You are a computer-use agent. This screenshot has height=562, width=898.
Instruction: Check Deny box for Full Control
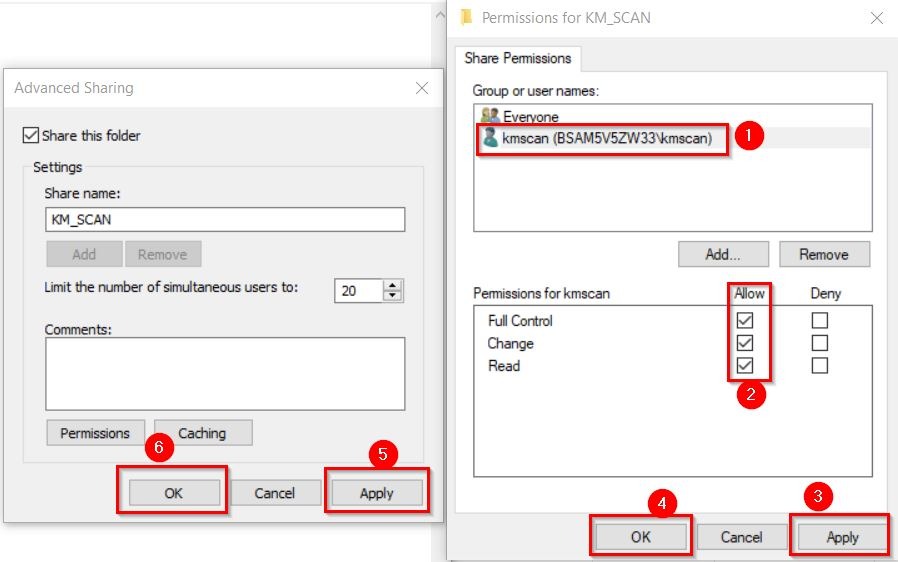pos(820,321)
